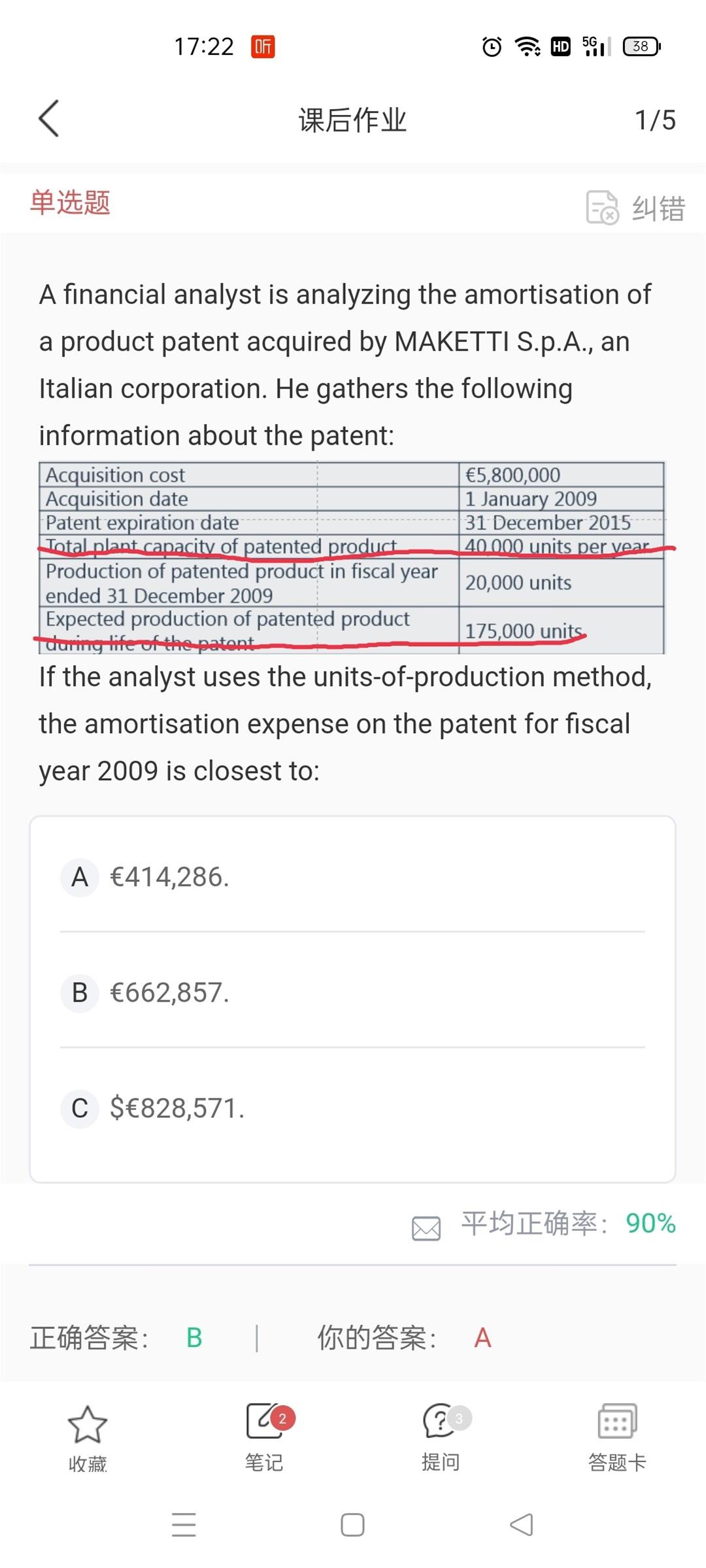Tap the 课后作业 page title
Image resolution: width=706 pixels, height=1568 pixels.
(352, 120)
